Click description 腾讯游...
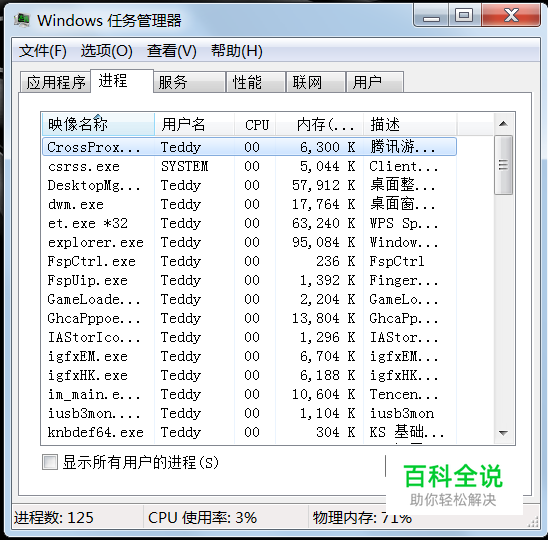The image size is (548, 540). (x=403, y=147)
